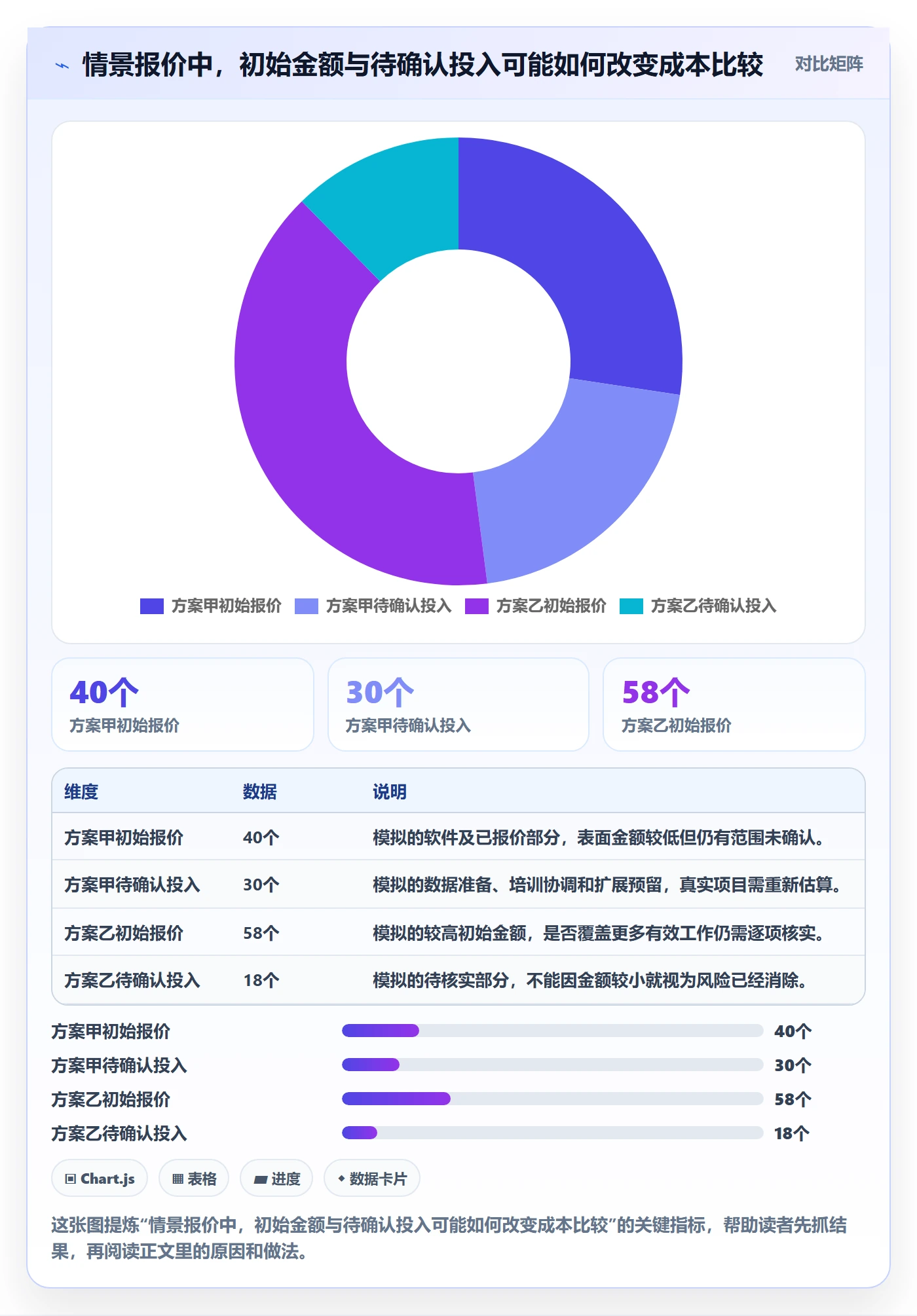Click the table value 58个

pyautogui.click(x=261, y=933)
